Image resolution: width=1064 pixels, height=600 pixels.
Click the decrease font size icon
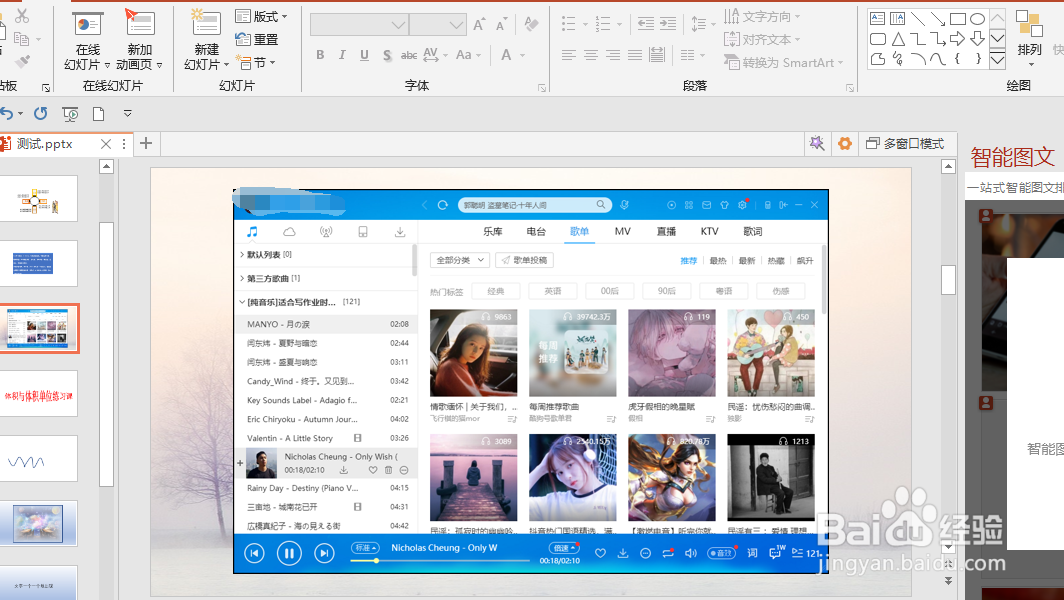501,25
